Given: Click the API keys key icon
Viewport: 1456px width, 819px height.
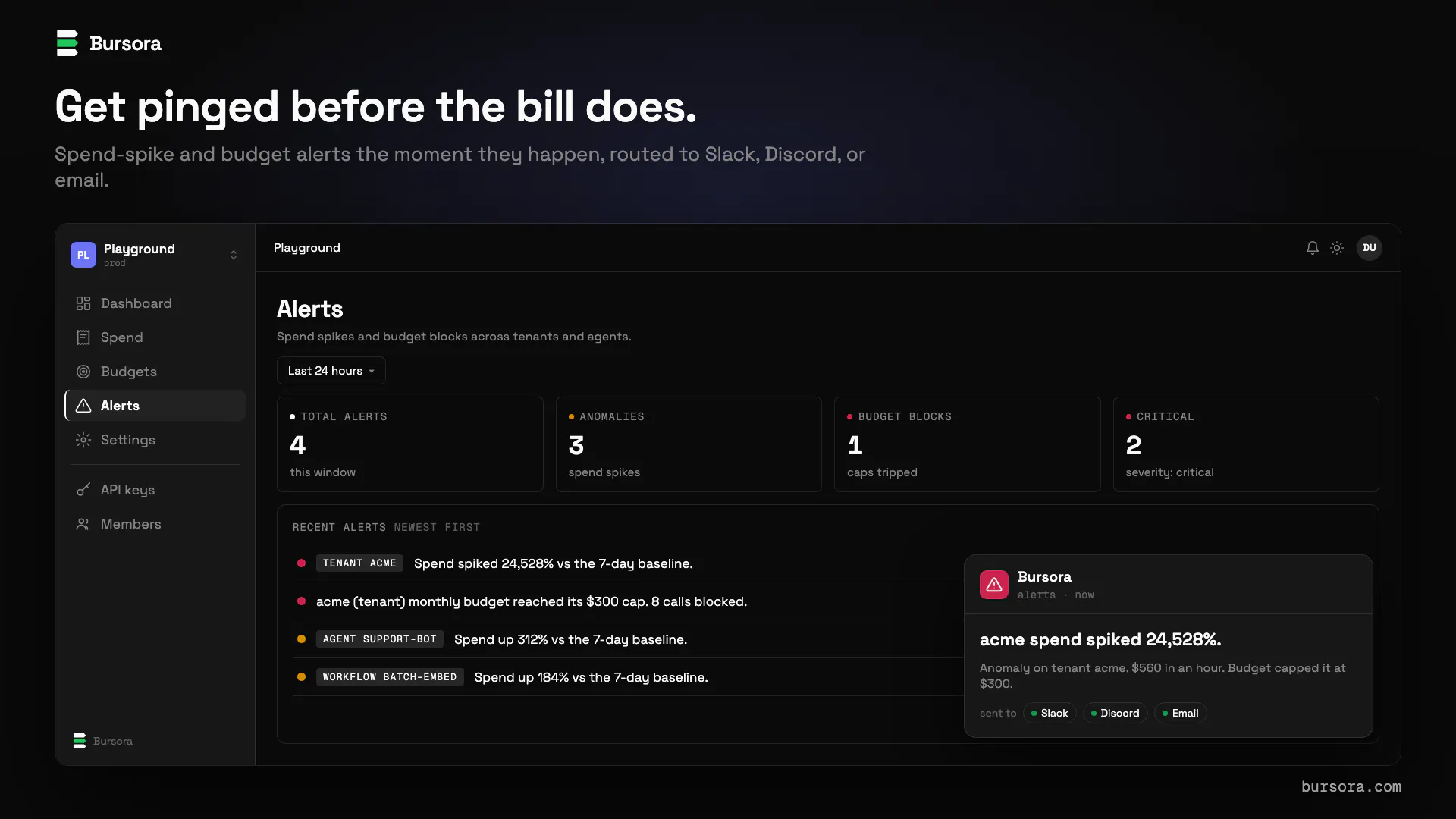Looking at the screenshot, I should point(83,490).
